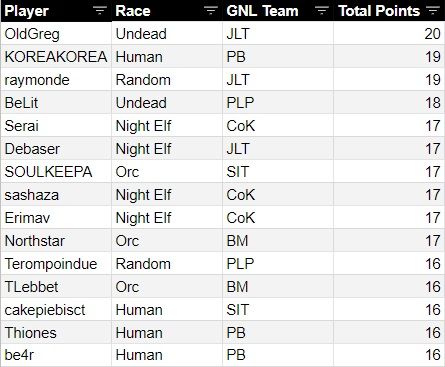The width and height of the screenshot is (445, 367).
Task: Click the OldGreg player cell
Action: [x=56, y=34]
